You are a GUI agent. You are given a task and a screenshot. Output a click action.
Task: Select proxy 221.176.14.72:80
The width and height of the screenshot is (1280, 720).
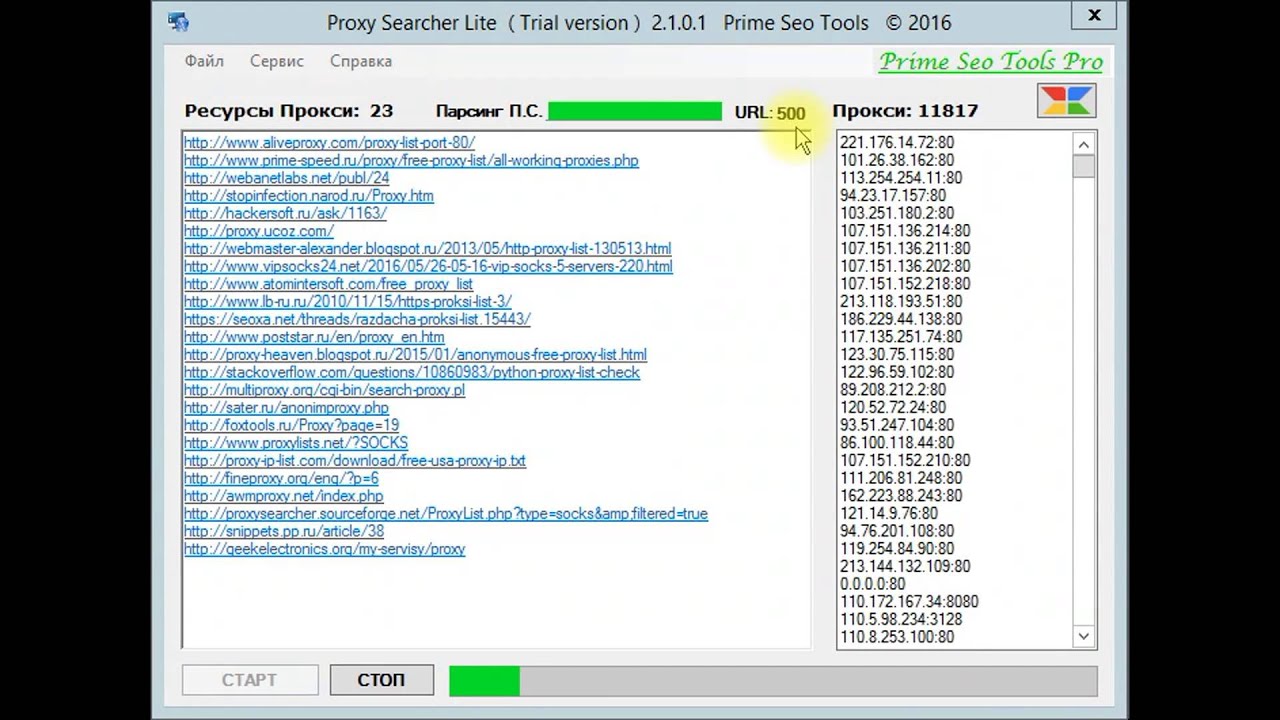coord(897,143)
